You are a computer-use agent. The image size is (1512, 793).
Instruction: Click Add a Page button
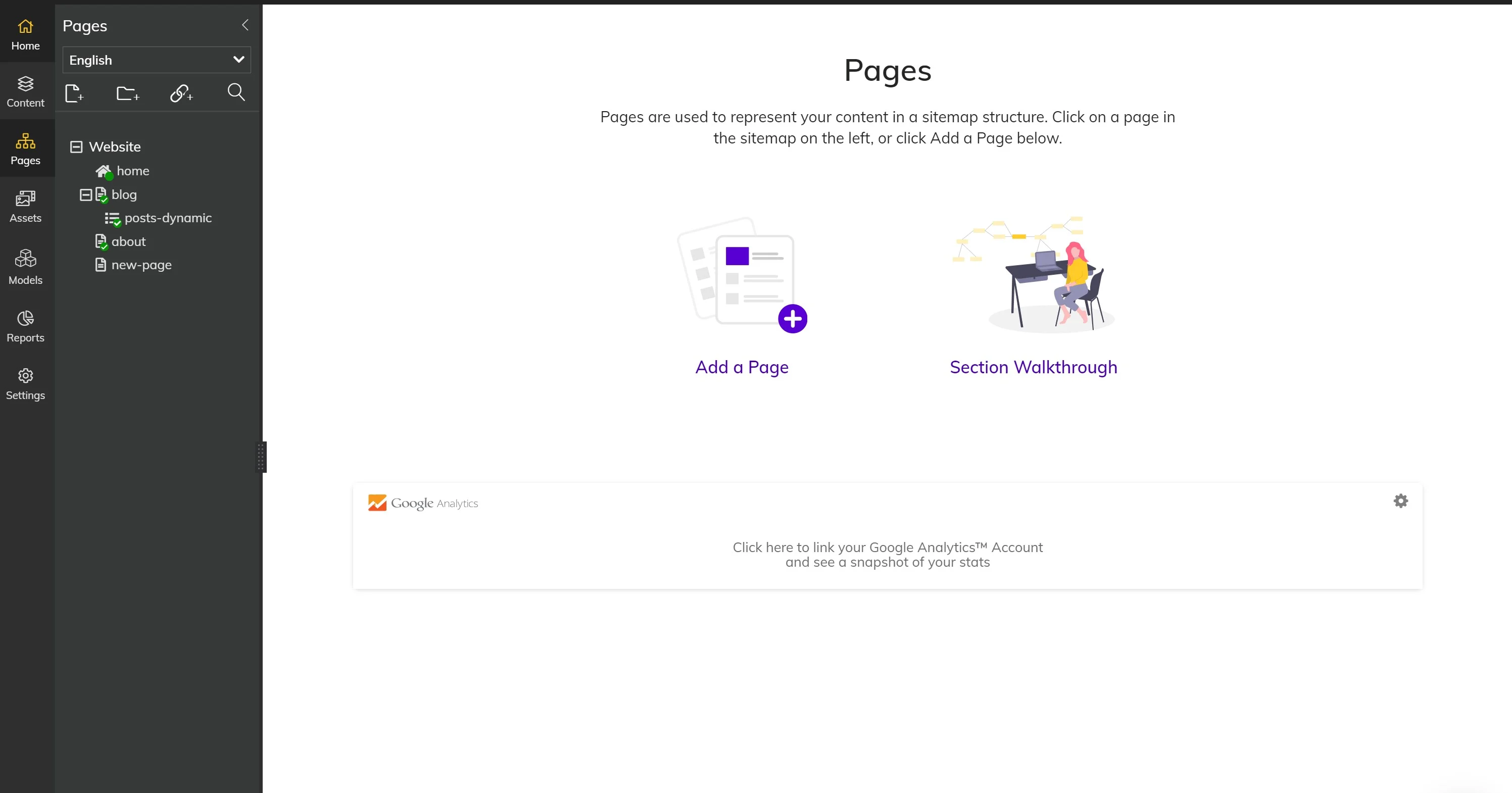[742, 366]
